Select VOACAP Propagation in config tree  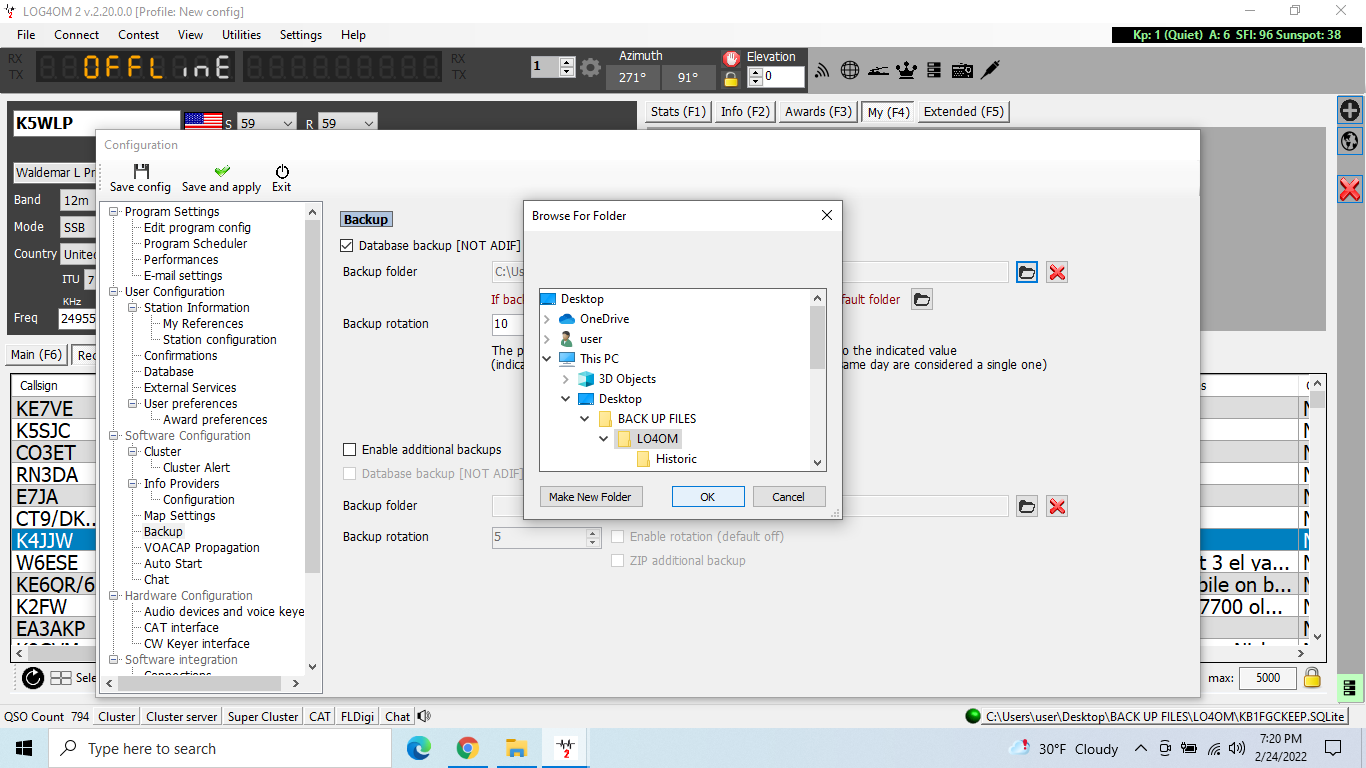pyautogui.click(x=201, y=548)
